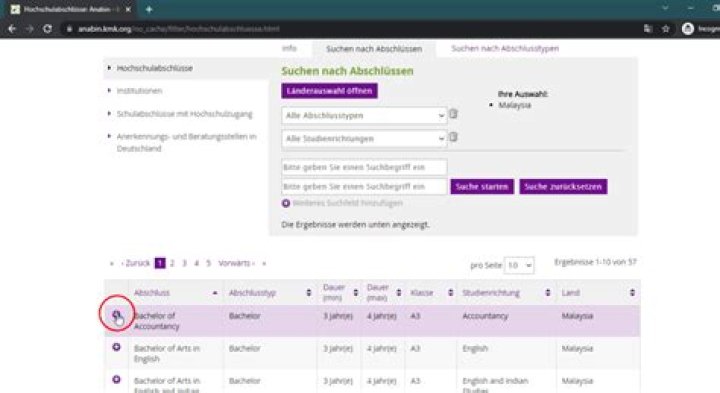
Task: Click the Bachelor of Arts in English entry
Action: (x=166, y=353)
